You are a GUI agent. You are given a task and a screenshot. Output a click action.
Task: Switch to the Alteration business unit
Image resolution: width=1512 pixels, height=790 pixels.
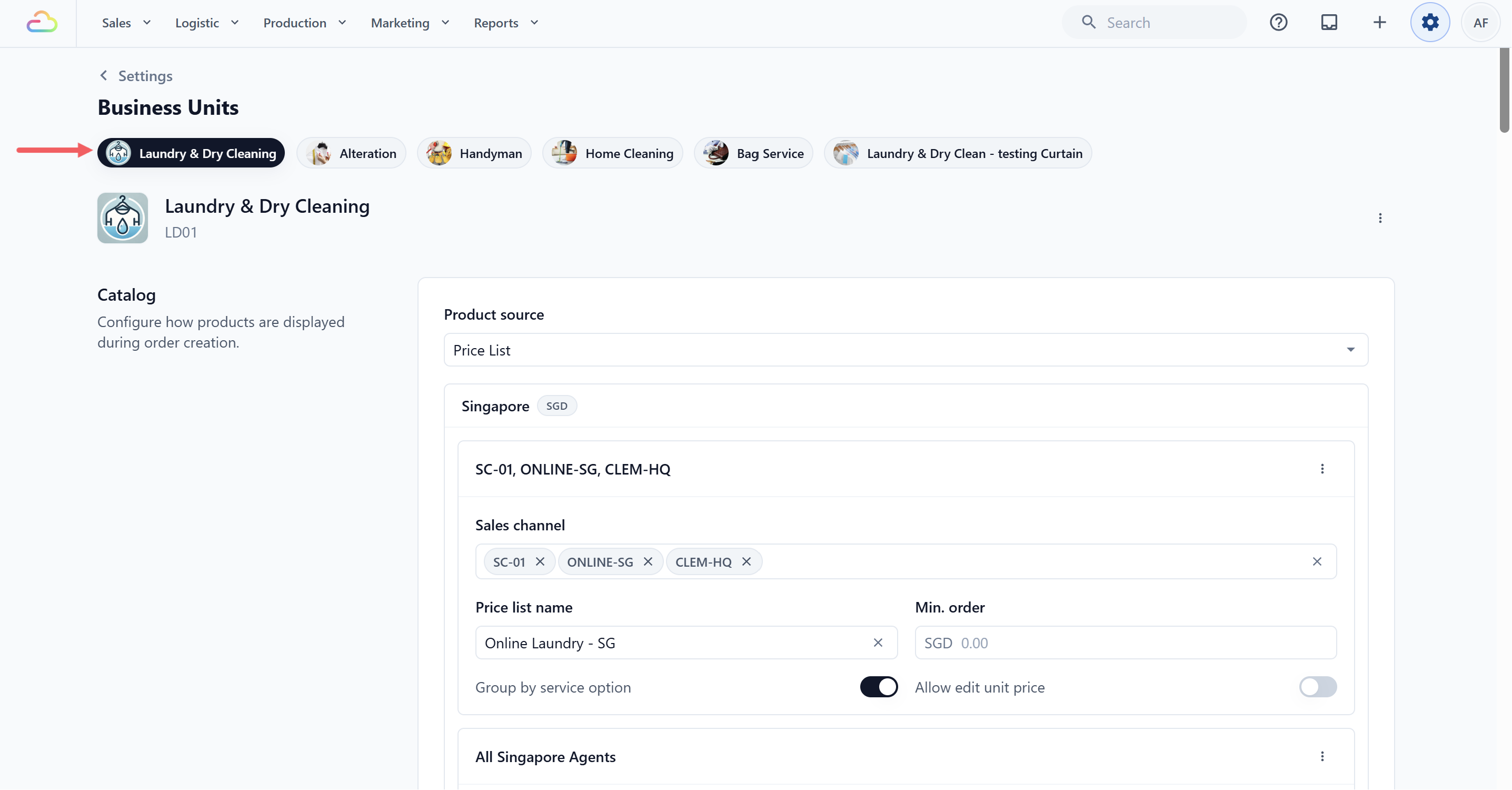[x=351, y=153]
